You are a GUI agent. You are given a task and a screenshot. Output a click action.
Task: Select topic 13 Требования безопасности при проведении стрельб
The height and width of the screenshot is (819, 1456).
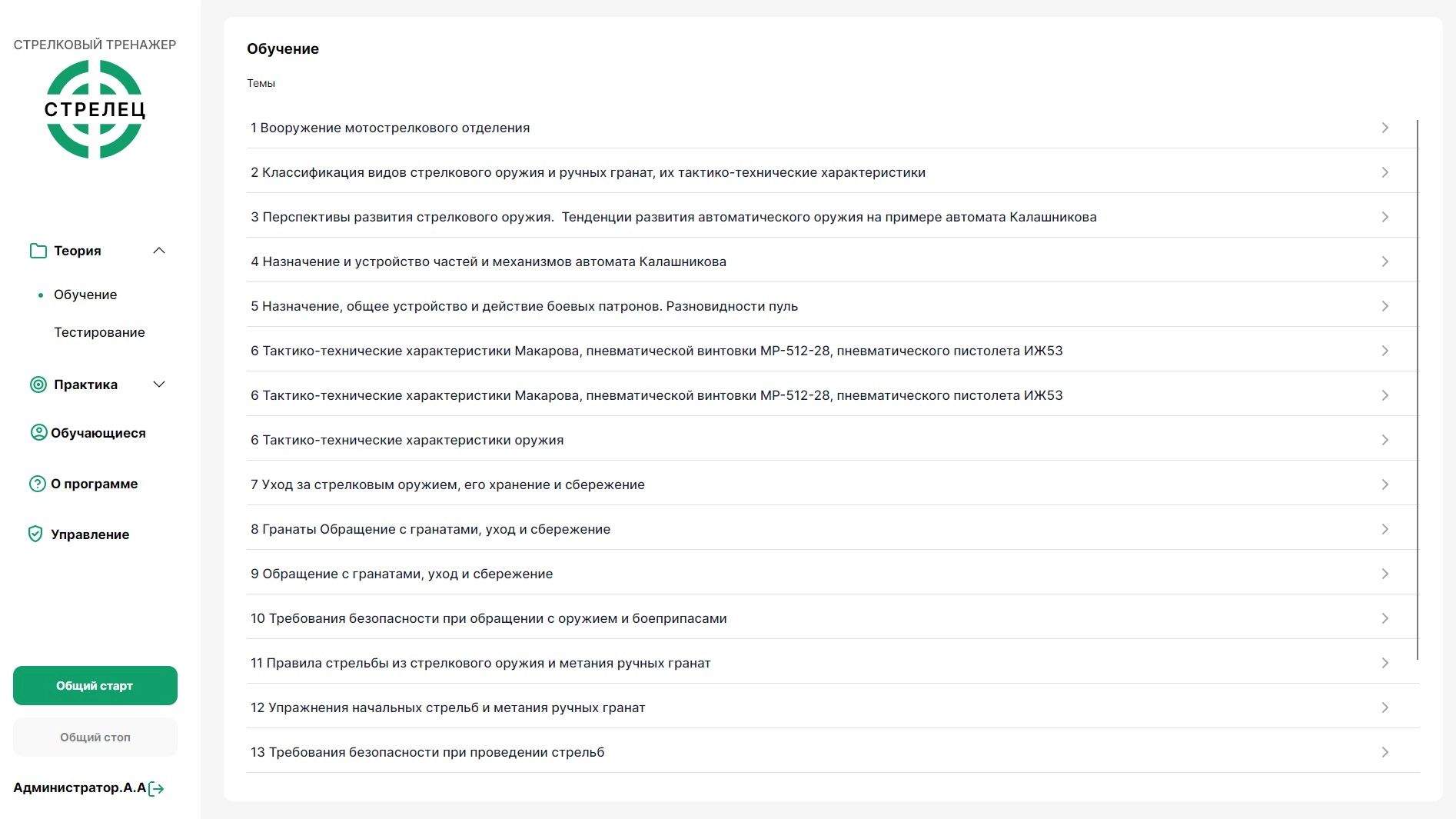pos(832,752)
